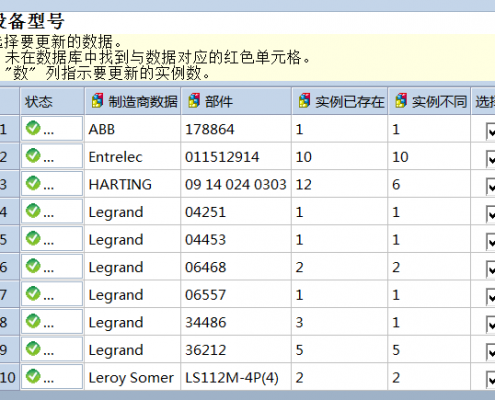The width and height of the screenshot is (495, 400).
Task: Select existing instances value 12 for HARTING
Action: pyautogui.click(x=340, y=184)
